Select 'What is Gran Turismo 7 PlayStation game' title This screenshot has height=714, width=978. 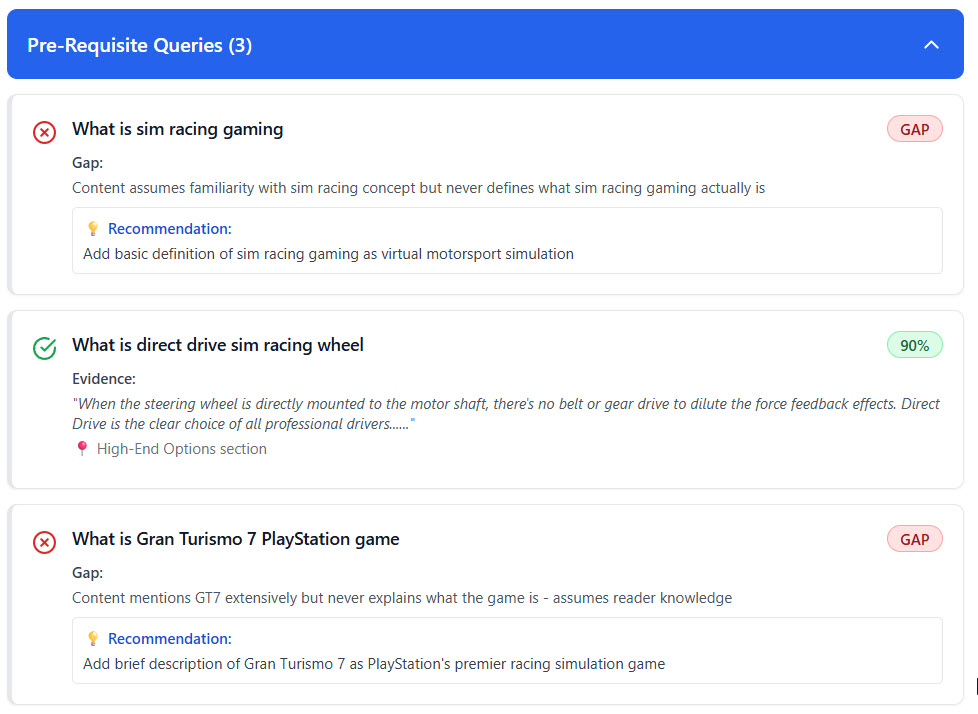(x=235, y=539)
